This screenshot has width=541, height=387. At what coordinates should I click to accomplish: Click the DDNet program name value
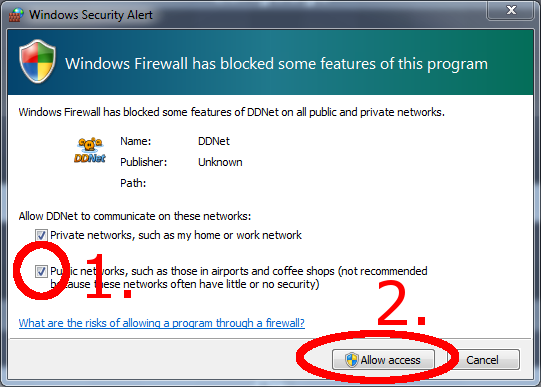[214, 141]
